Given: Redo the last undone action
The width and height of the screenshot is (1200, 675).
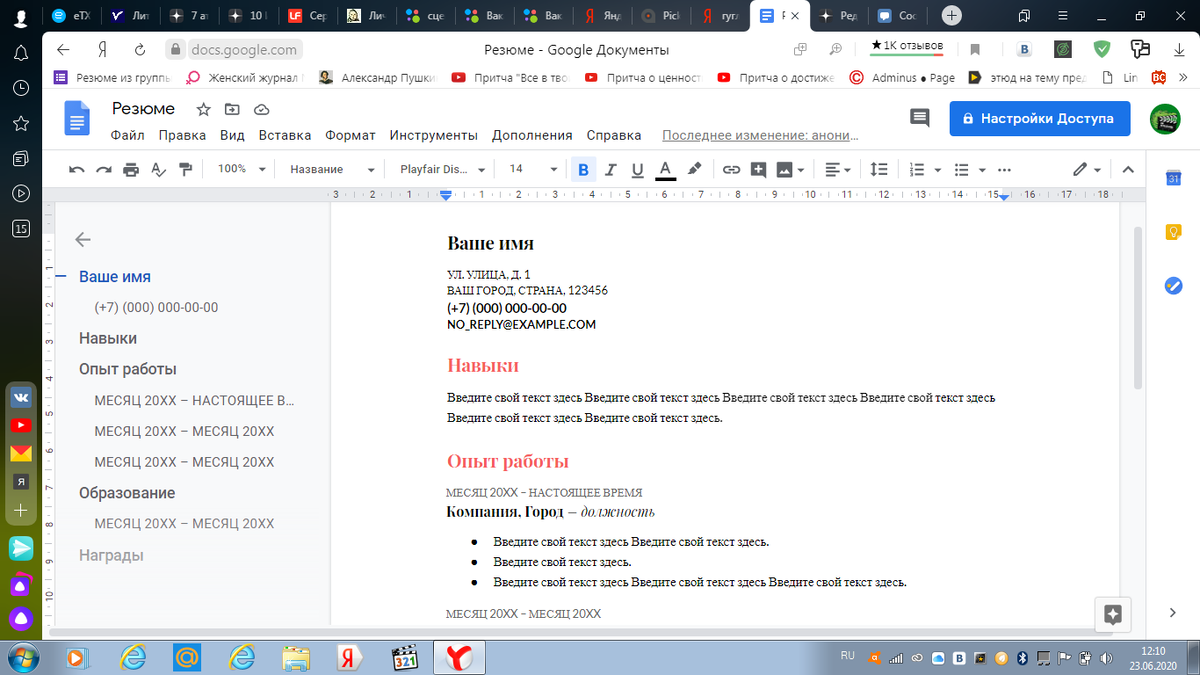Looking at the screenshot, I should pos(104,170).
